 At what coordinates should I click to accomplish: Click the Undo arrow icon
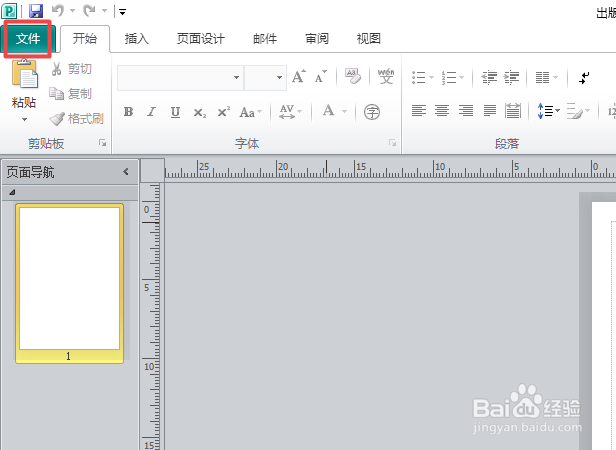click(x=58, y=11)
